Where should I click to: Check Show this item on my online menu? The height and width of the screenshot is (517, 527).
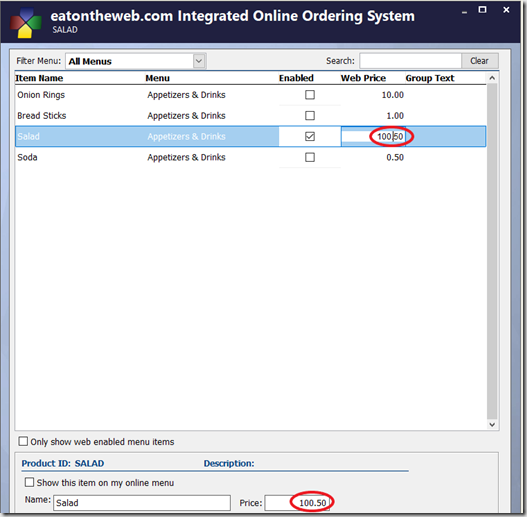pos(29,482)
